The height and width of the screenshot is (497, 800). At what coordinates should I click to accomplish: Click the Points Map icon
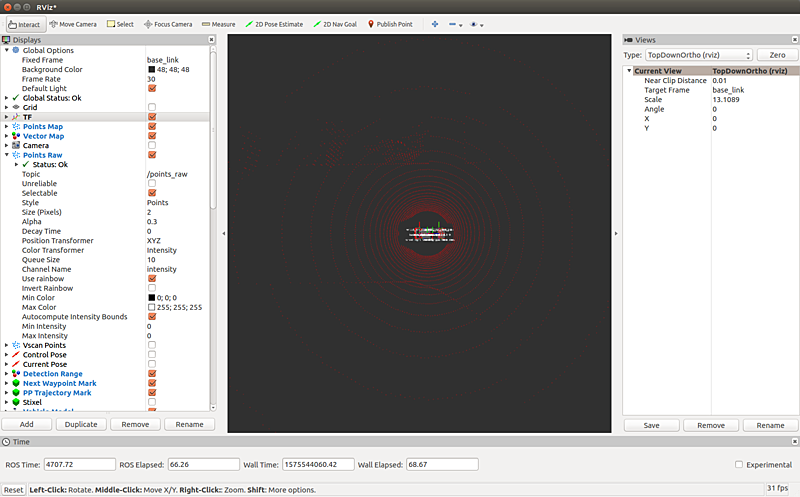click(x=16, y=127)
